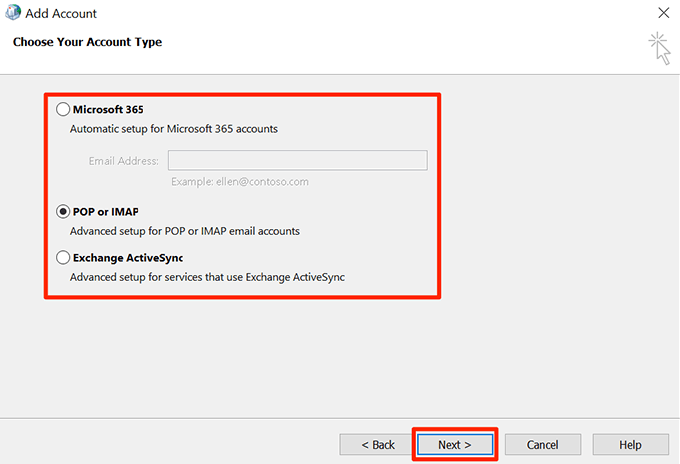The height and width of the screenshot is (464, 680).
Task: Click 'Advanced setup for POP or IMAP email accounts'
Action: coord(185,231)
